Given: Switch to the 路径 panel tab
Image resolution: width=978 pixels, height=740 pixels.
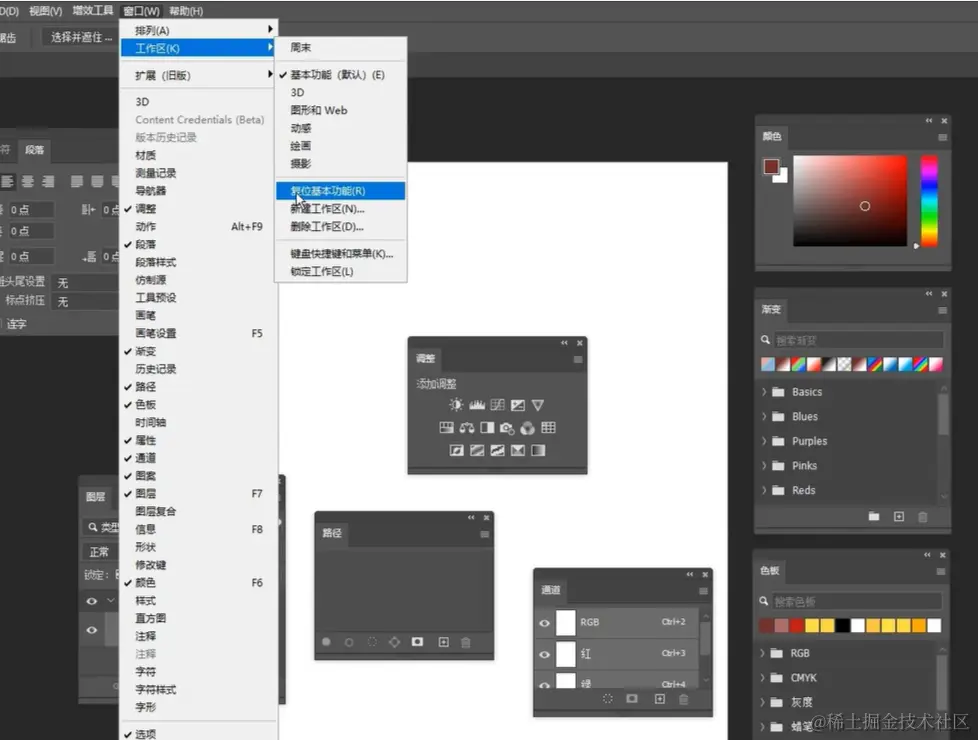Looking at the screenshot, I should (x=331, y=532).
